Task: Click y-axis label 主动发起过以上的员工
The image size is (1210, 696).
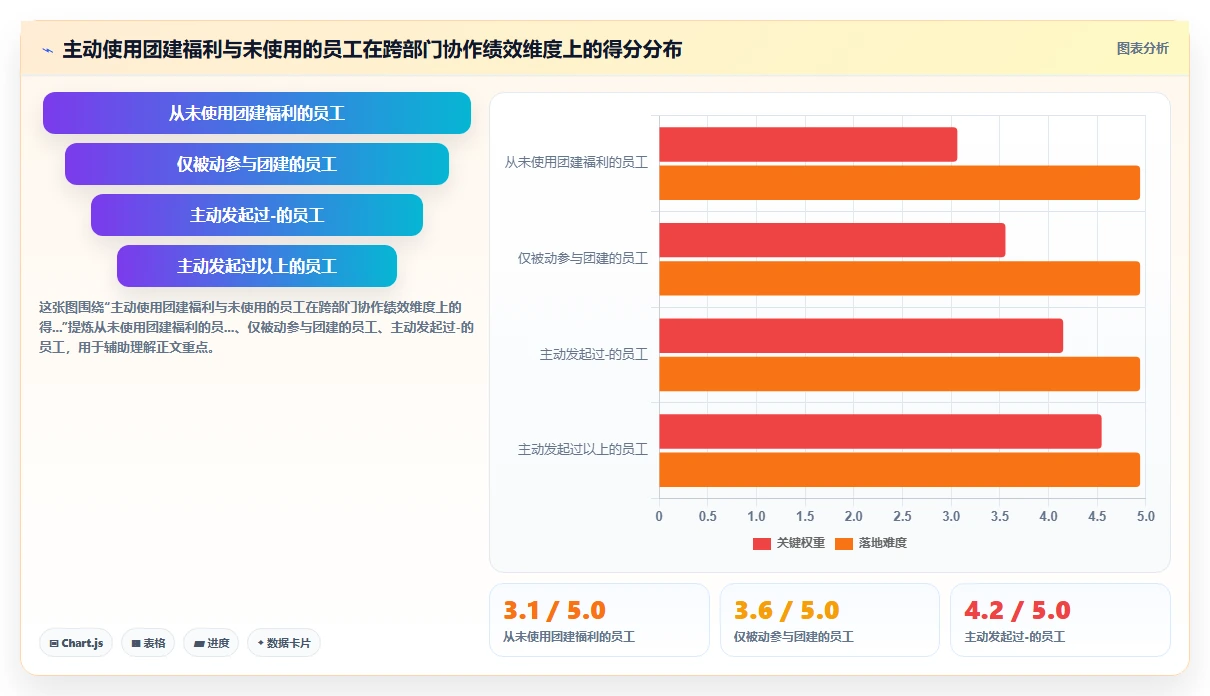Action: (x=583, y=450)
